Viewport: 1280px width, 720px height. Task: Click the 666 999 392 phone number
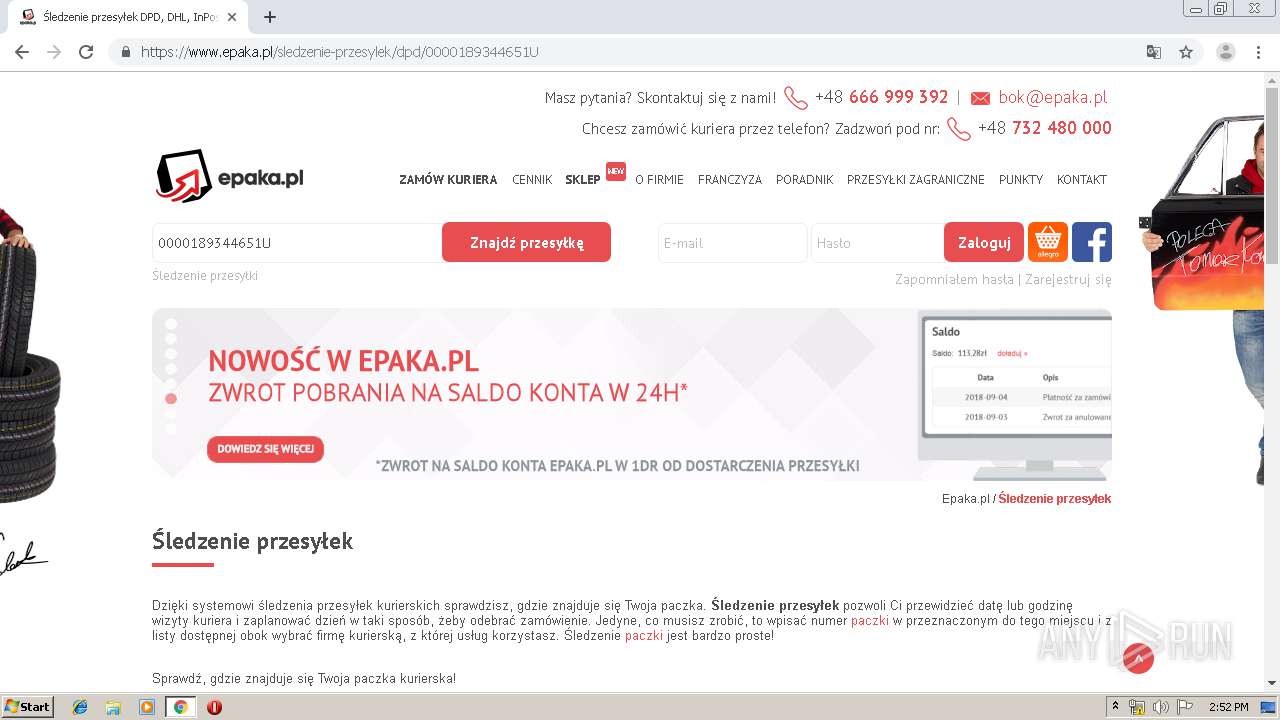coord(898,97)
